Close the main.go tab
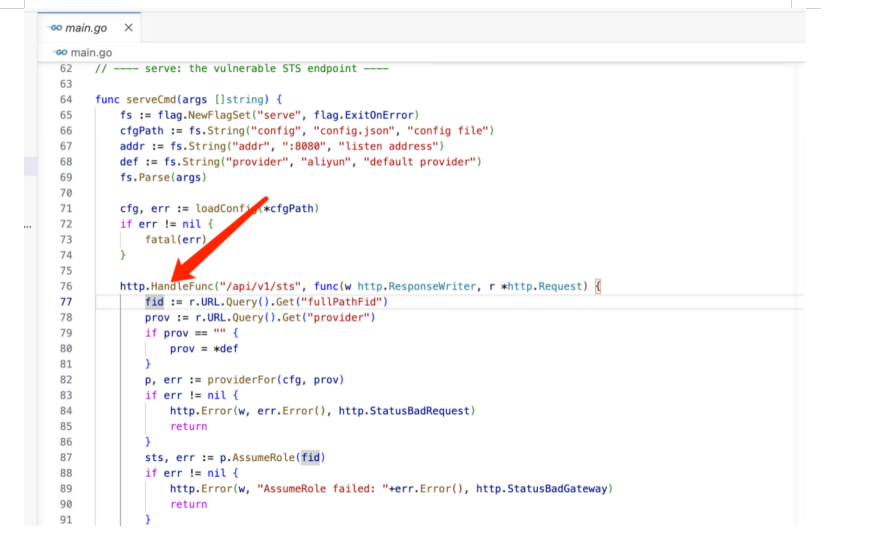This screenshot has height=555, width=872. tap(128, 28)
